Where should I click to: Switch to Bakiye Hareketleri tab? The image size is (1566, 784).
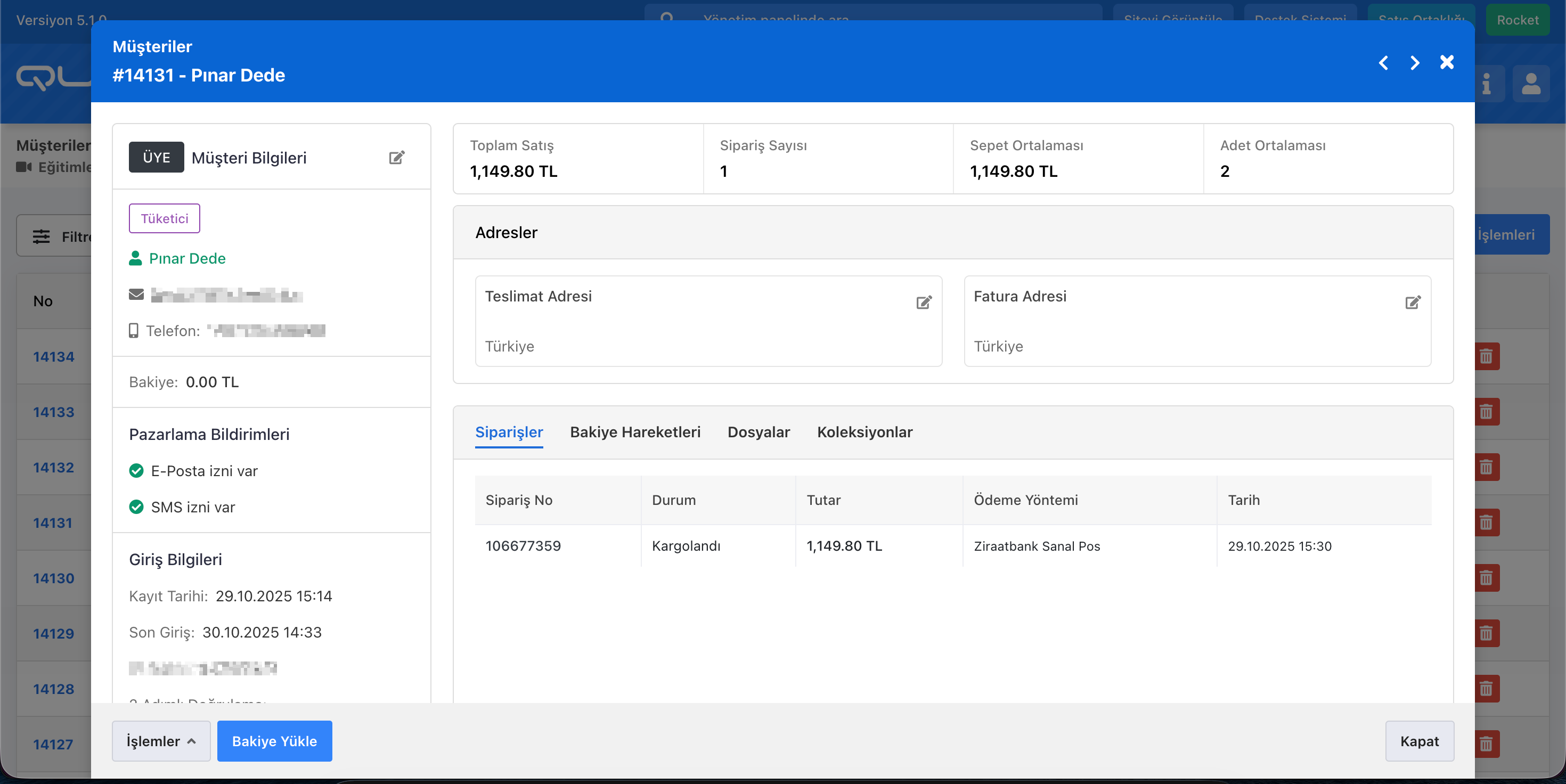(x=635, y=432)
